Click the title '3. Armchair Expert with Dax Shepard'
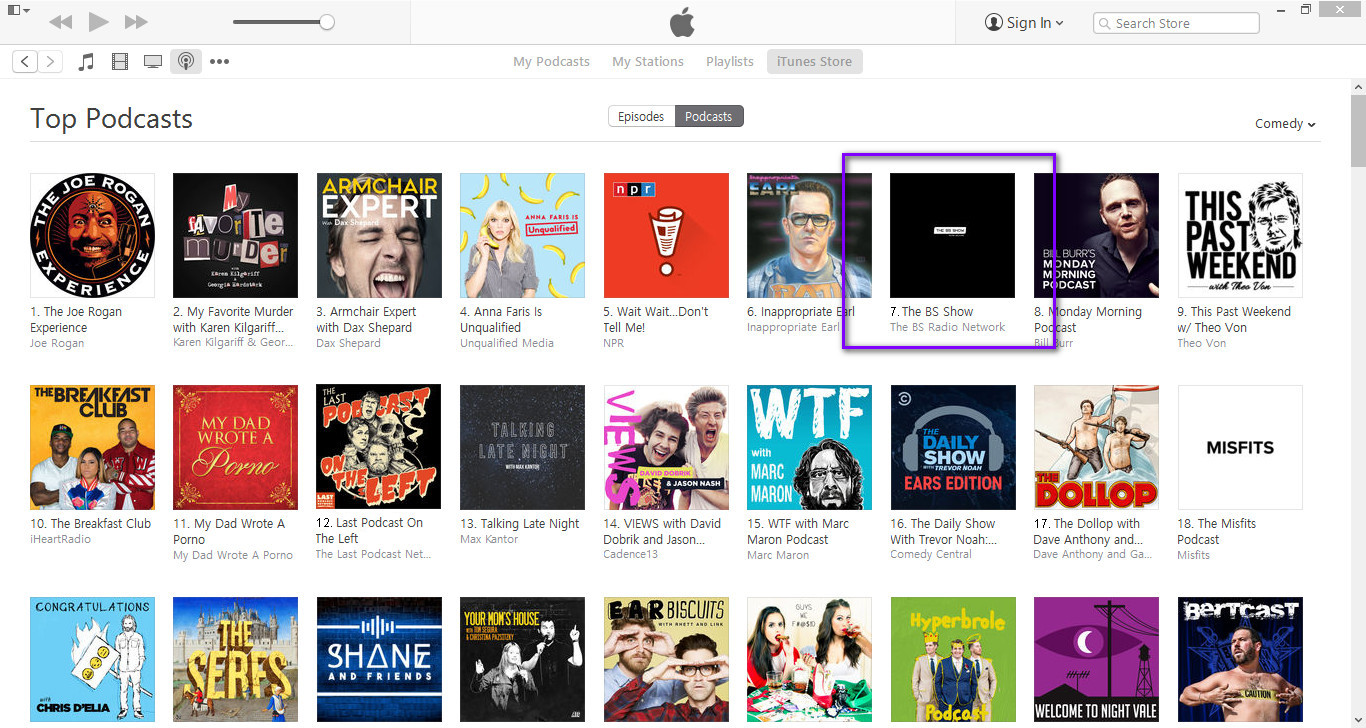 click(x=366, y=319)
